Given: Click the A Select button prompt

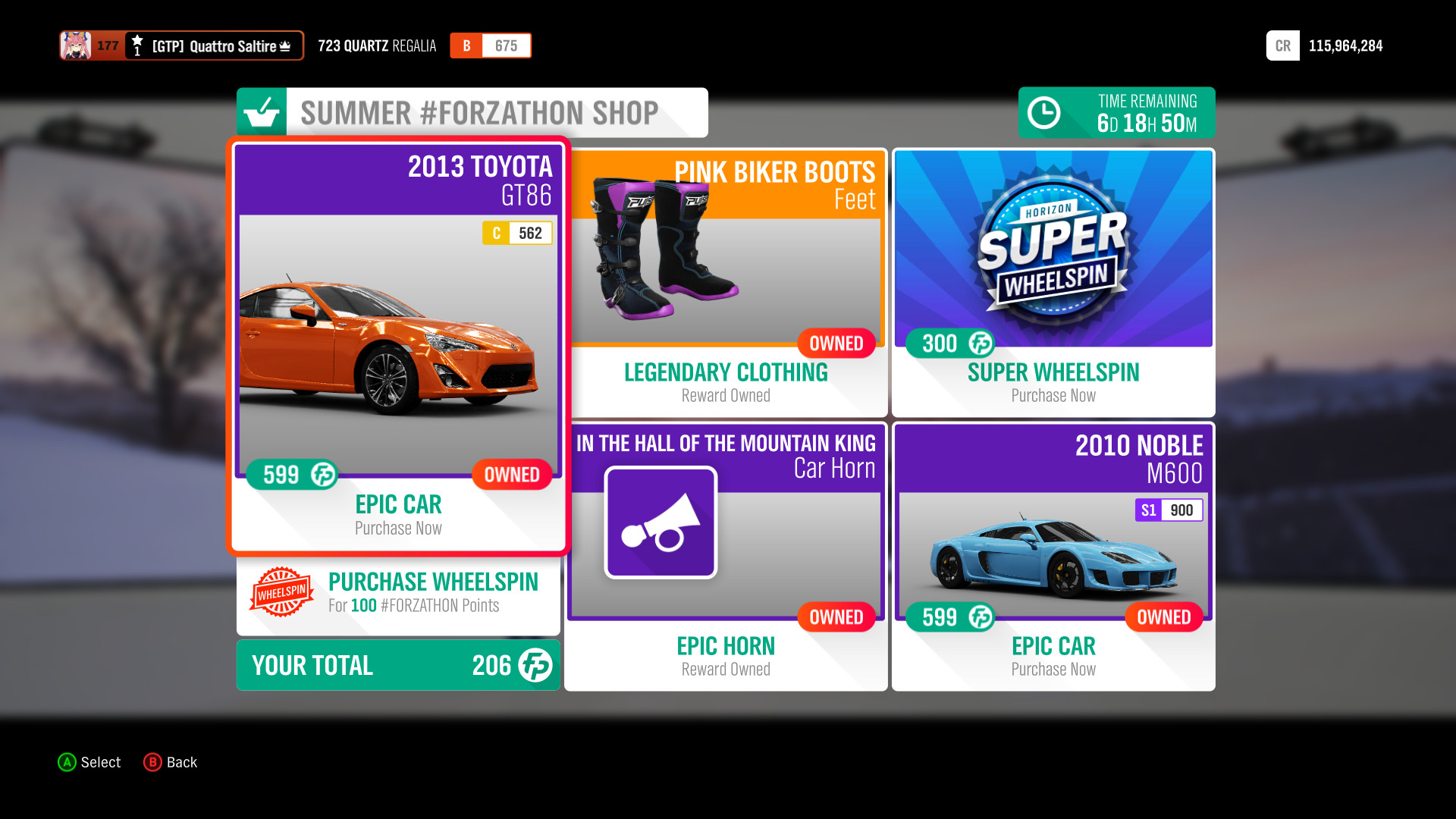Looking at the screenshot, I should (89, 762).
